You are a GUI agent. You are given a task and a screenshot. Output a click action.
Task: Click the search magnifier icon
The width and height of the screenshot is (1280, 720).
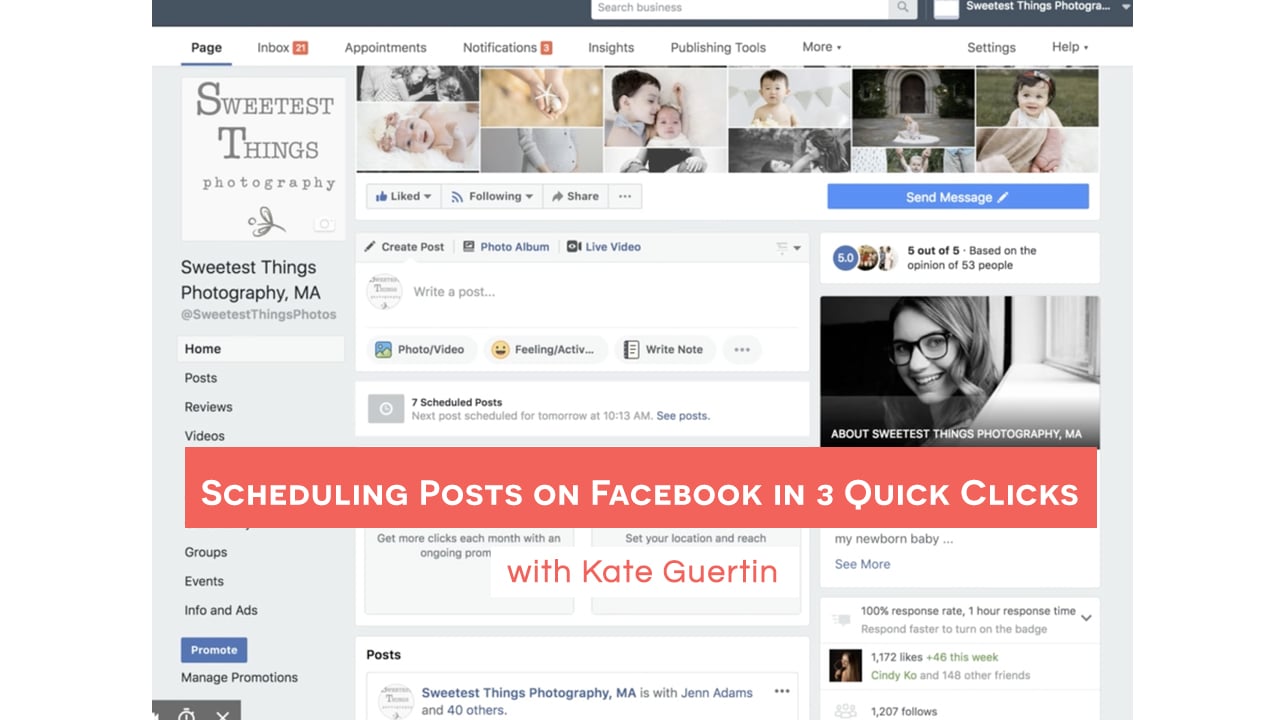pos(903,8)
